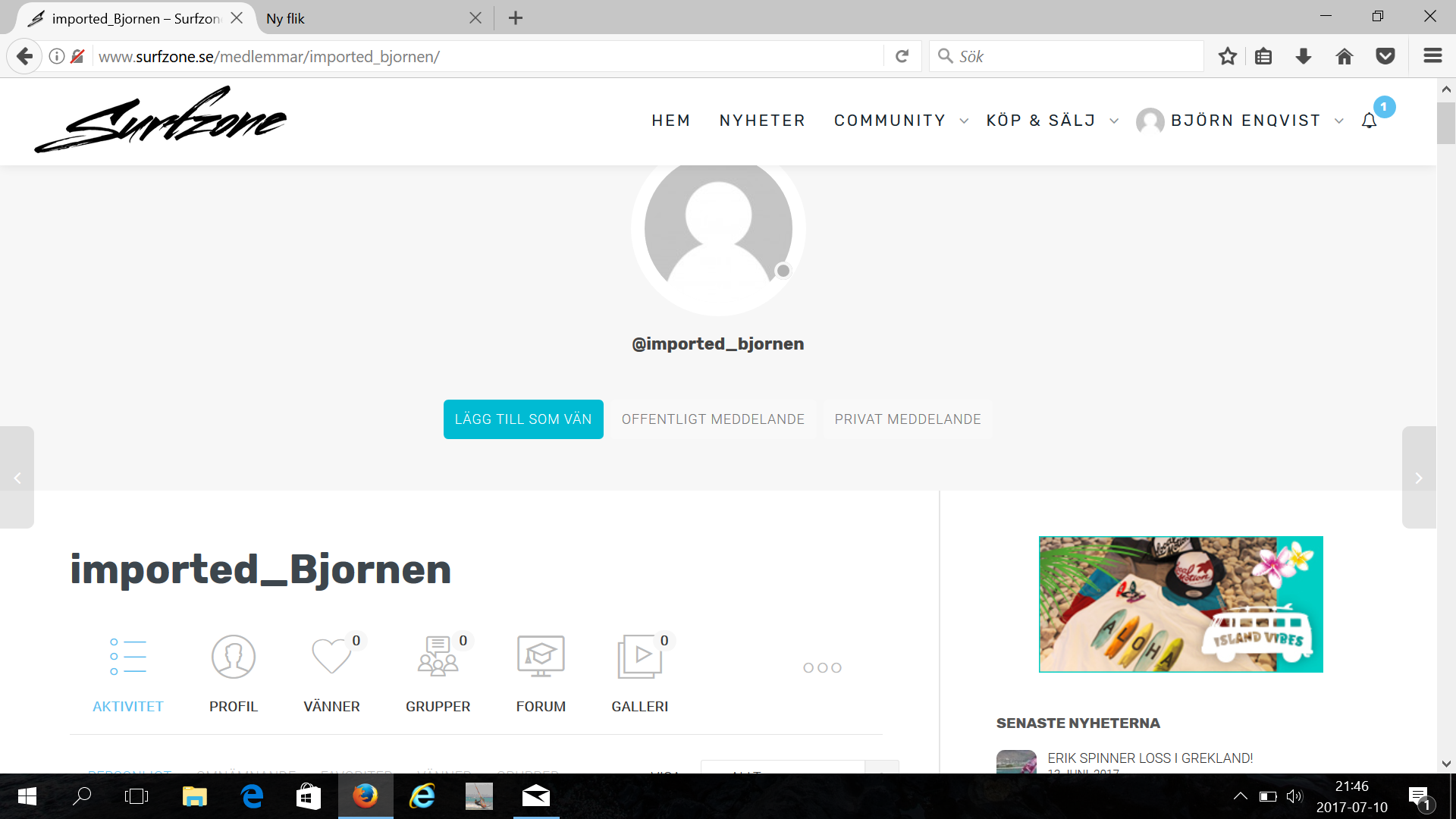1456x819 pixels.
Task: Open the Profil person icon
Action: (234, 657)
